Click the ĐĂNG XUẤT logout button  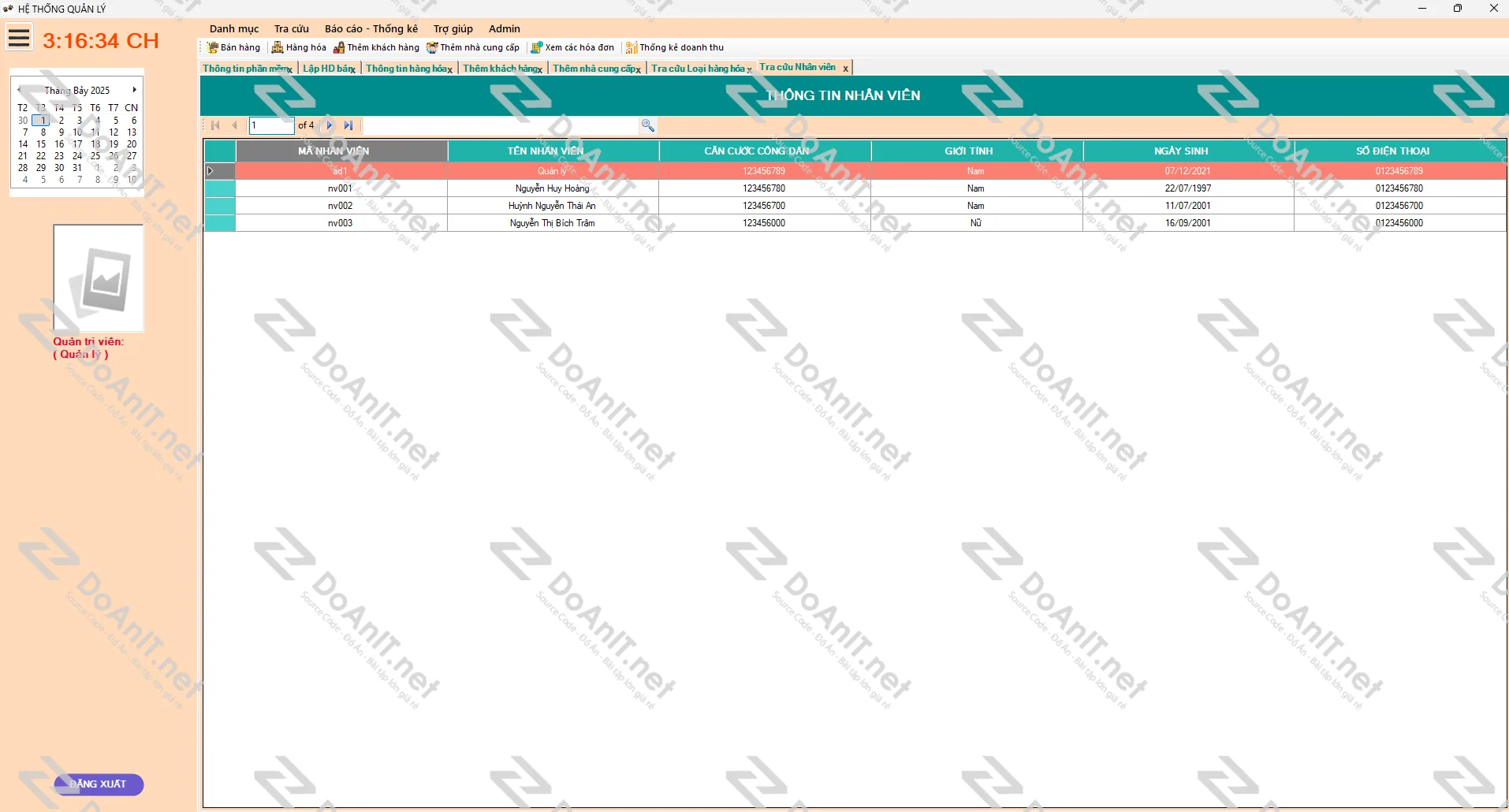point(98,784)
